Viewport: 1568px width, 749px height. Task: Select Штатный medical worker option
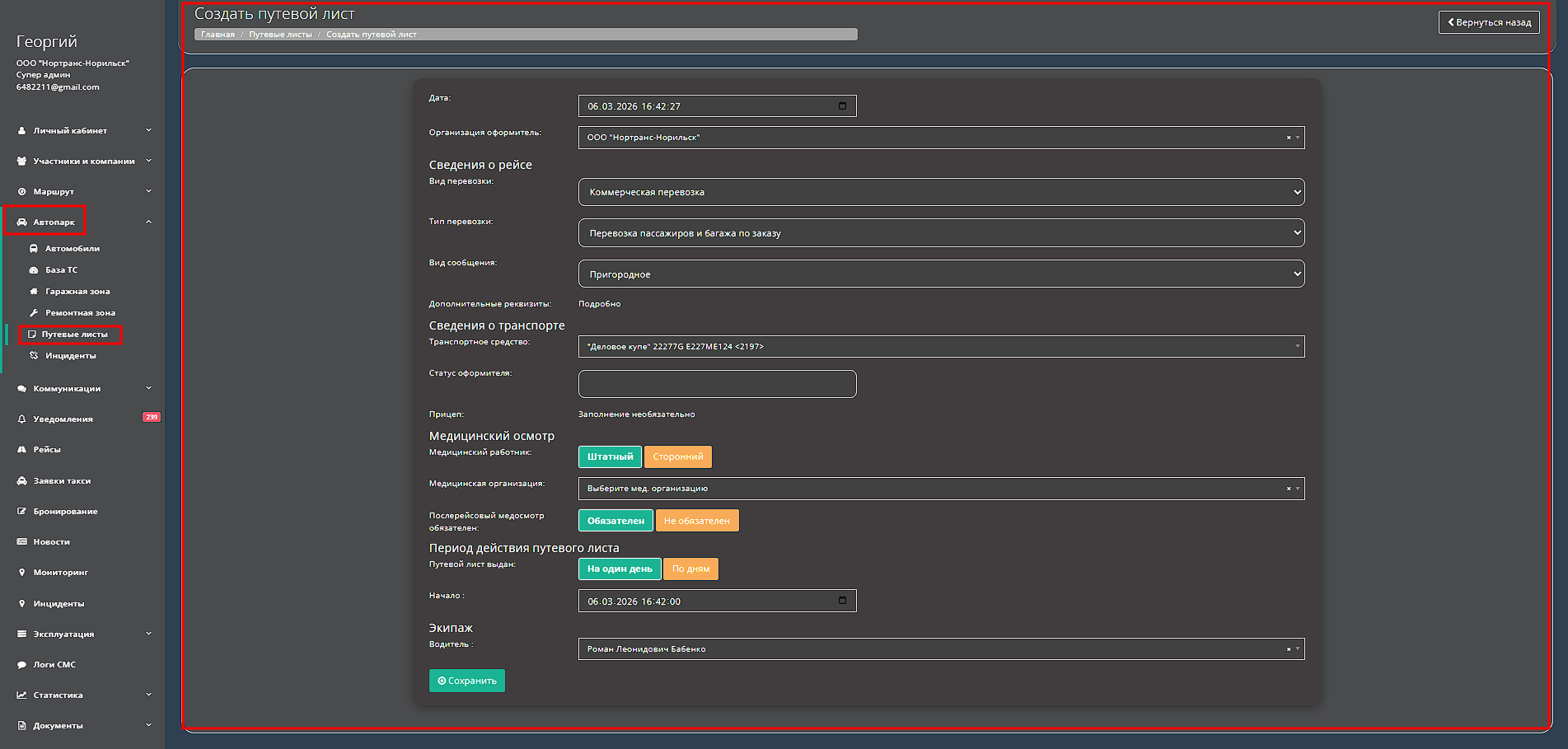pyautogui.click(x=610, y=456)
